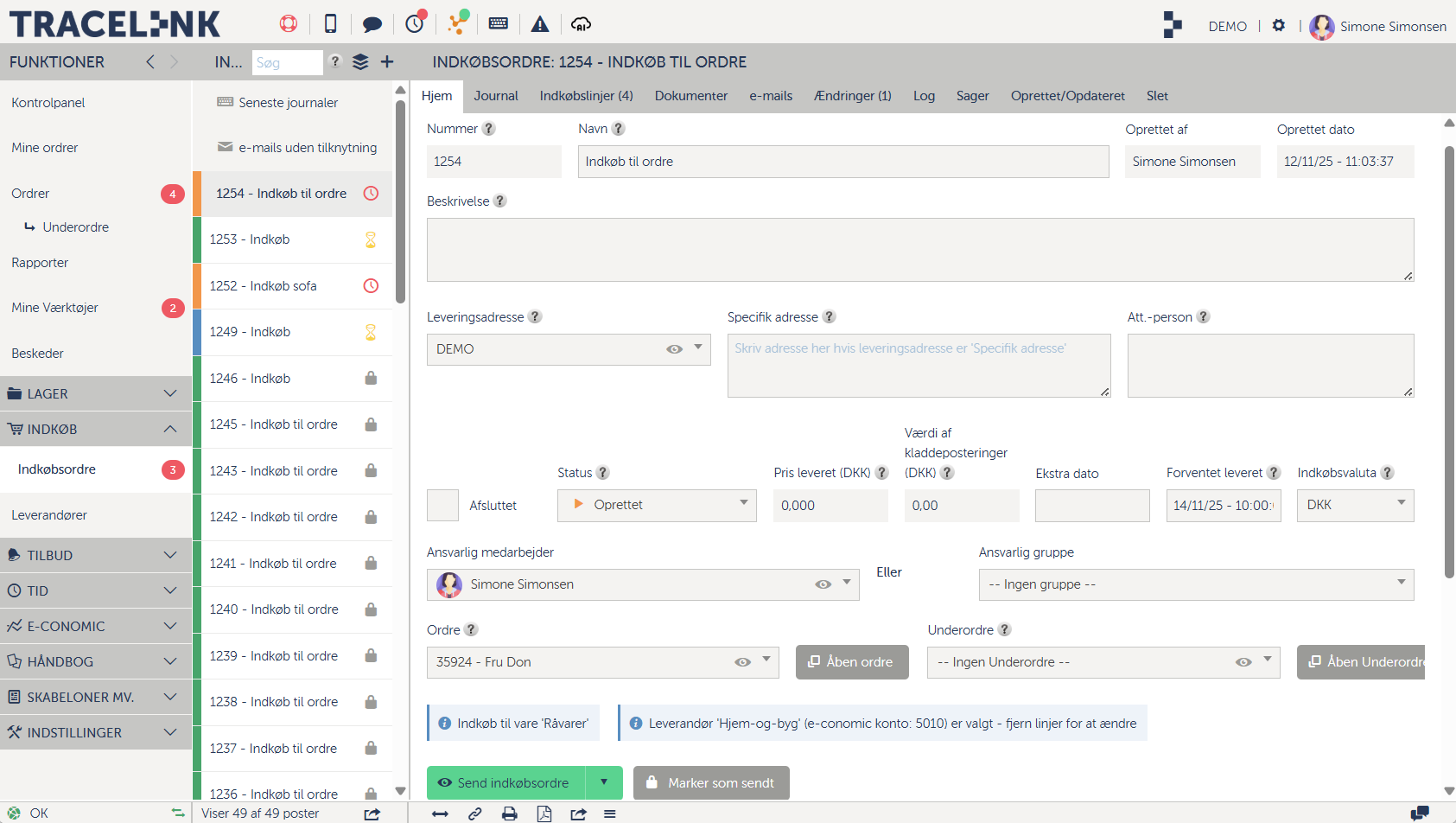The height and width of the screenshot is (823, 1456).
Task: Open the Status dropdown showing Oprettet
Action: tap(657, 505)
